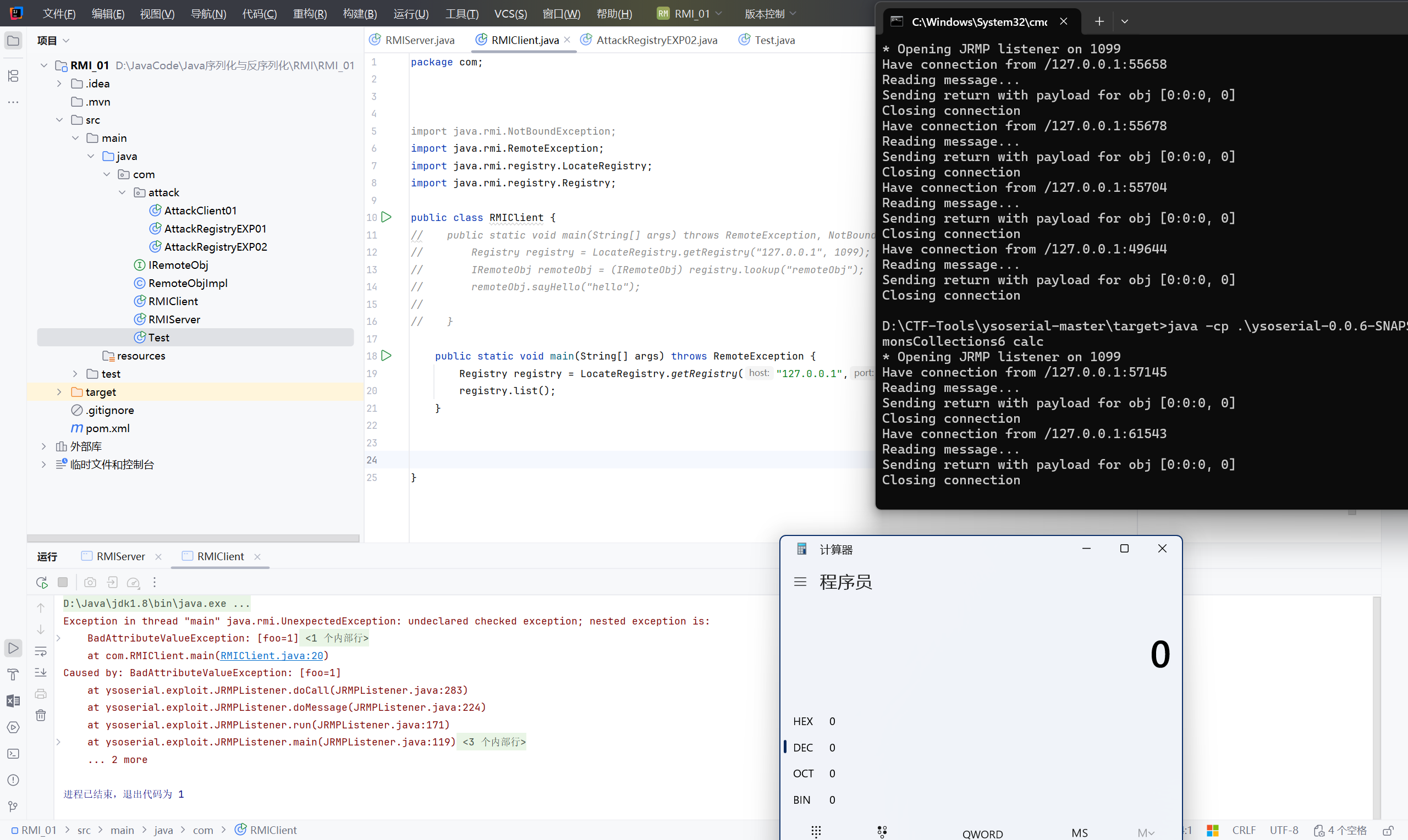The image size is (1408, 840).
Task: Toggle soft-wrap in the run console
Action: pyautogui.click(x=41, y=651)
